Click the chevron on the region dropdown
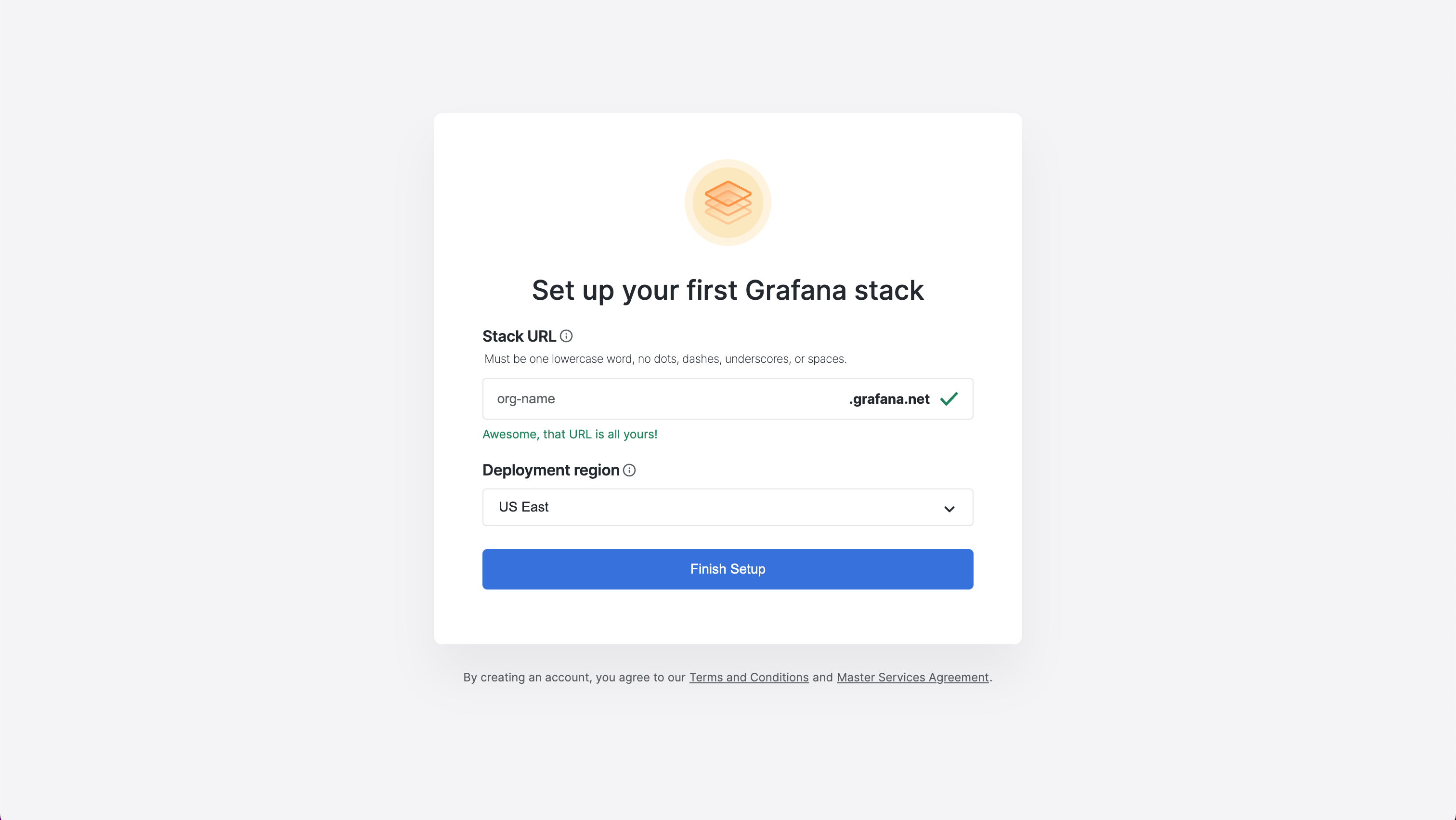The width and height of the screenshot is (1456, 820). pyautogui.click(x=949, y=508)
